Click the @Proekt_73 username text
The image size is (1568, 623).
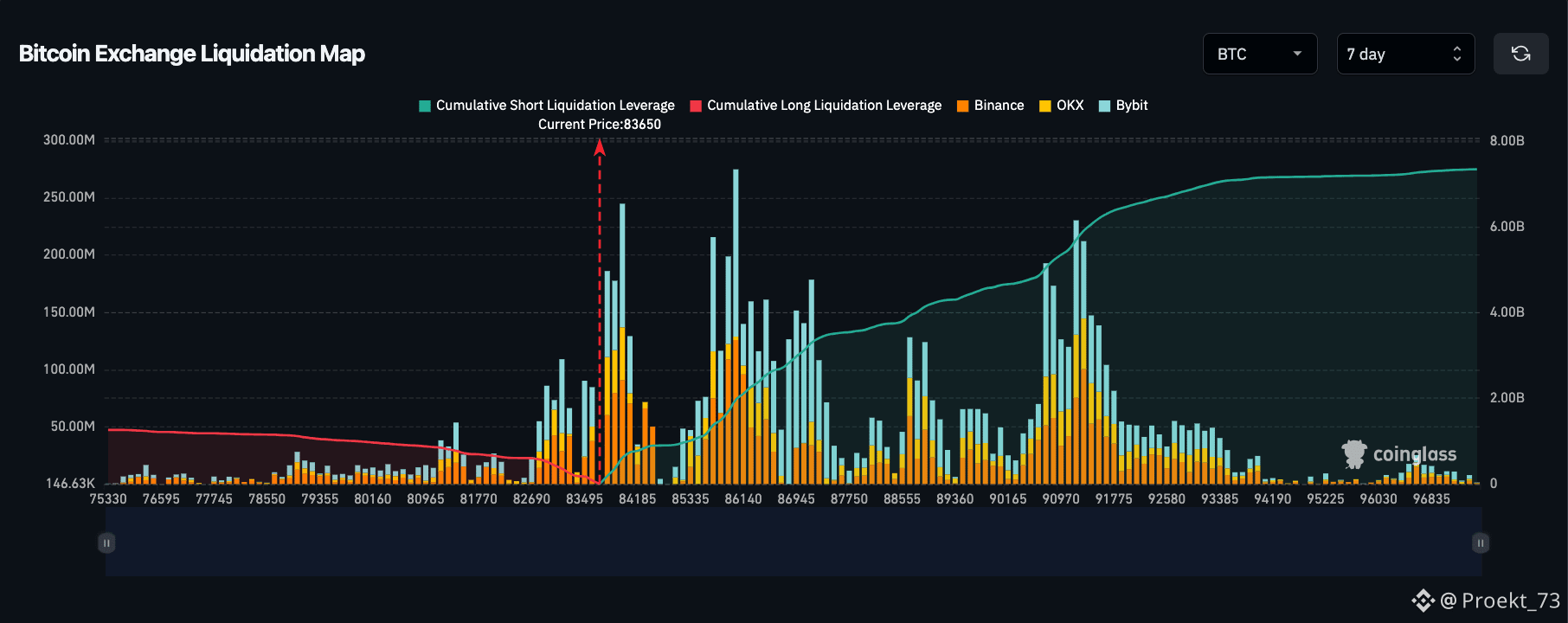point(1501,601)
